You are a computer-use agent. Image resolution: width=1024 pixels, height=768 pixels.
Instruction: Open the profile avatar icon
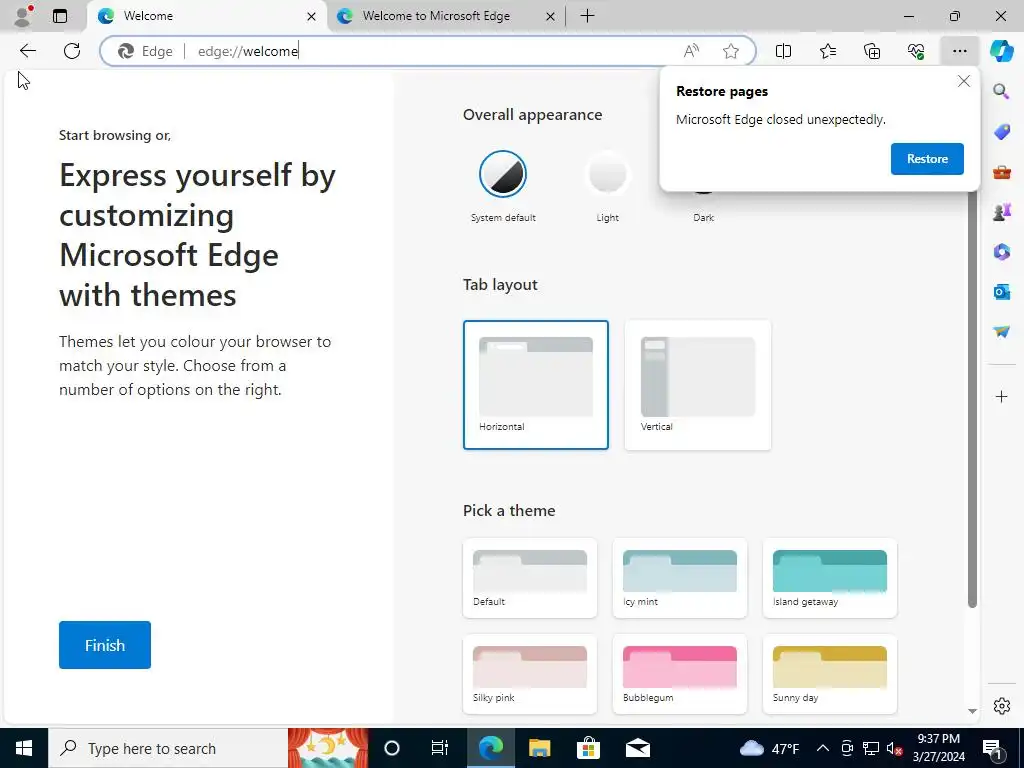(x=23, y=16)
